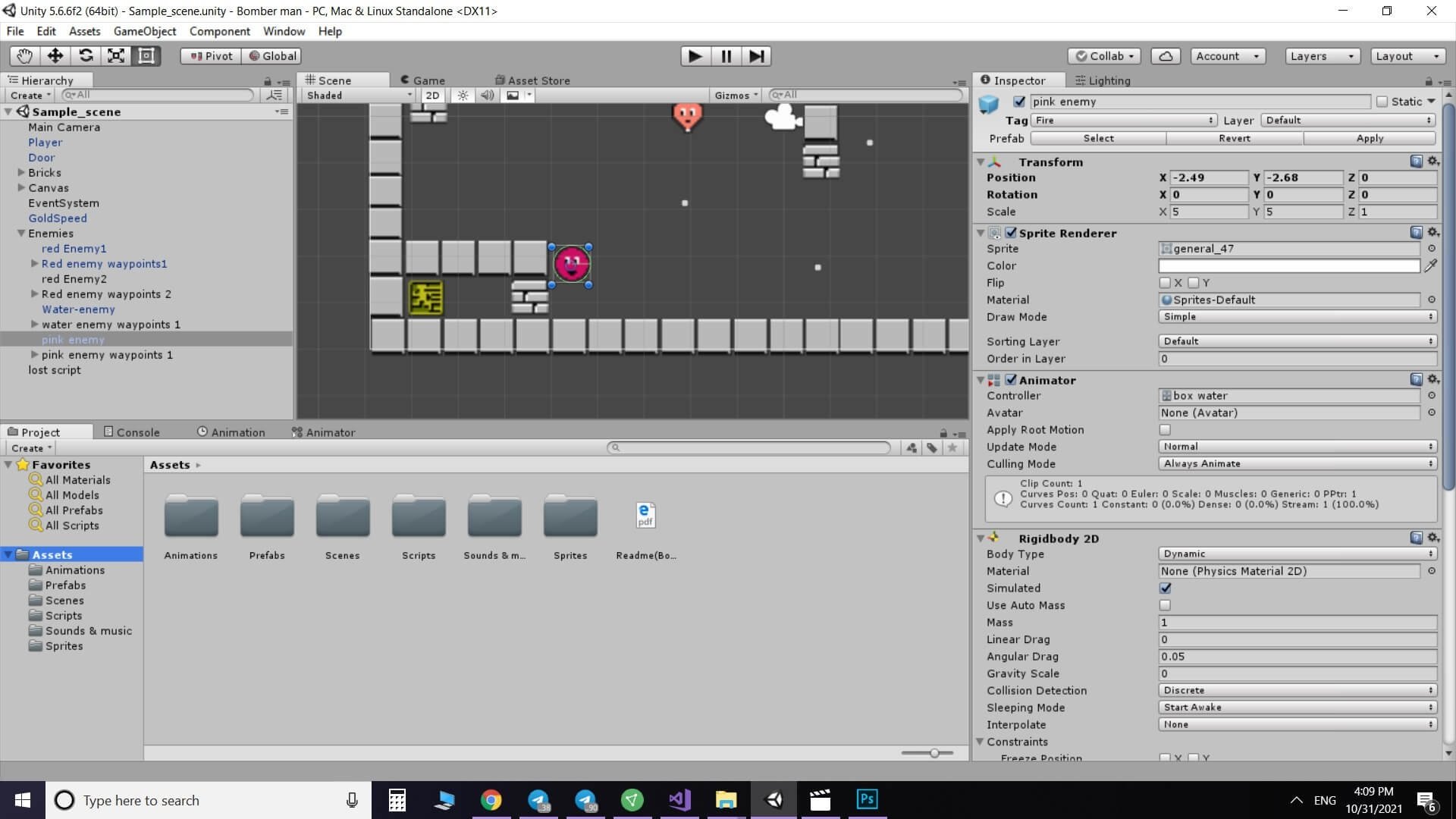Viewport: 1456px width, 819px height.
Task: Toggle scene lighting sun icon
Action: click(463, 96)
